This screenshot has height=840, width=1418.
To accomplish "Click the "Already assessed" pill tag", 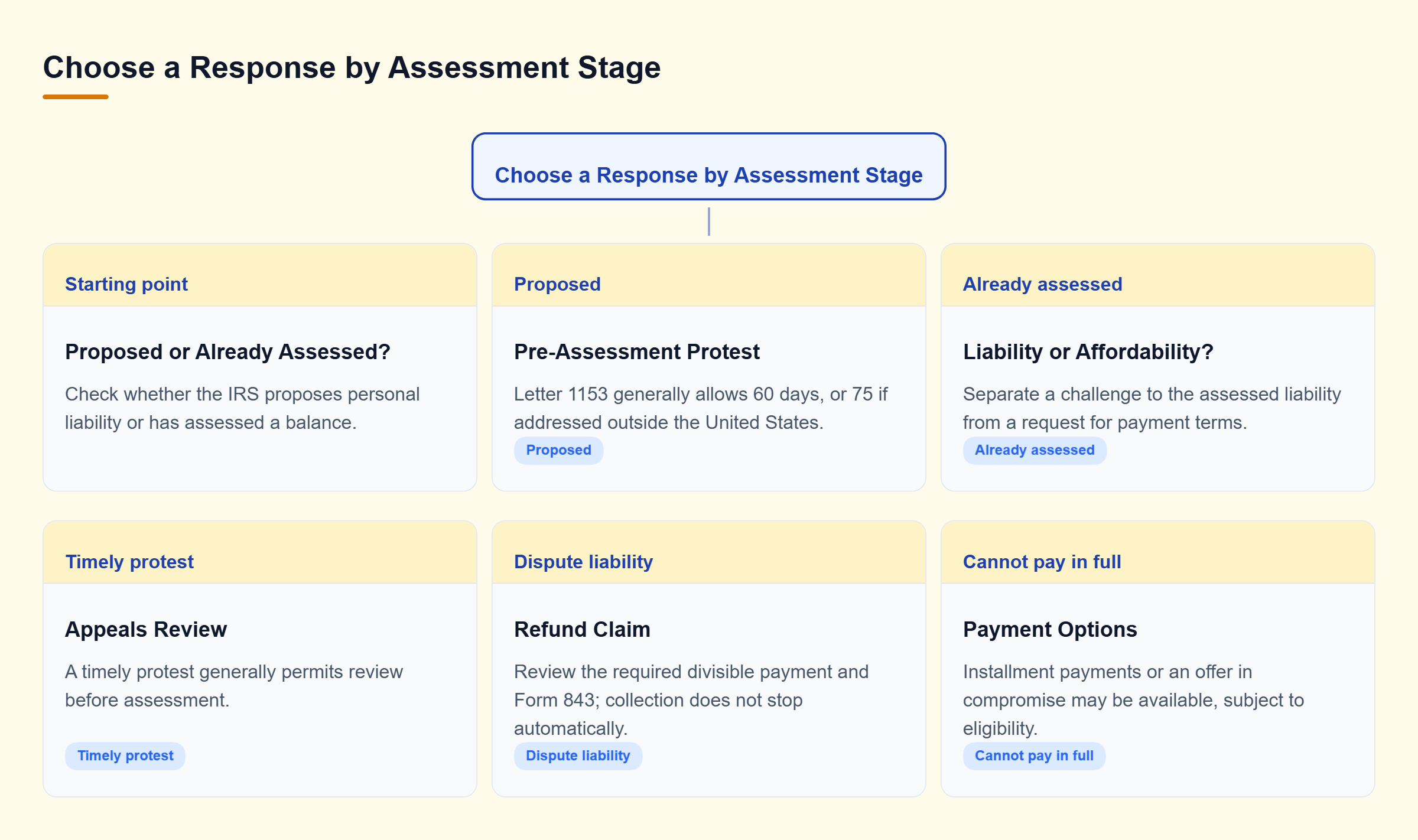I will (1035, 450).
